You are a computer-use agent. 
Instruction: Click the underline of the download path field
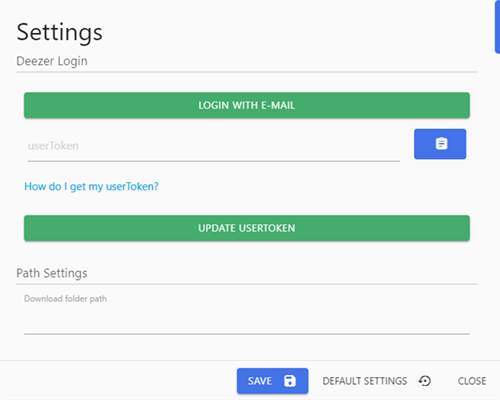click(x=247, y=334)
